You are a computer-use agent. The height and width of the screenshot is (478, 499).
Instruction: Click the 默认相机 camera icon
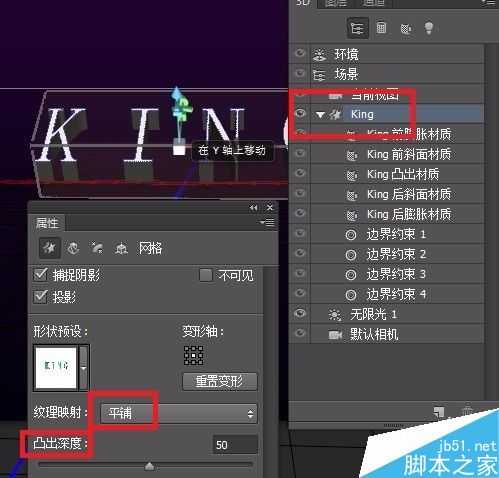point(335,334)
